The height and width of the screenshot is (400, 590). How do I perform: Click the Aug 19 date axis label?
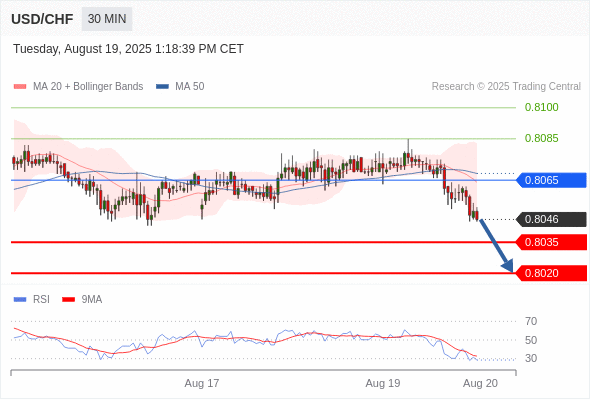pos(383,383)
